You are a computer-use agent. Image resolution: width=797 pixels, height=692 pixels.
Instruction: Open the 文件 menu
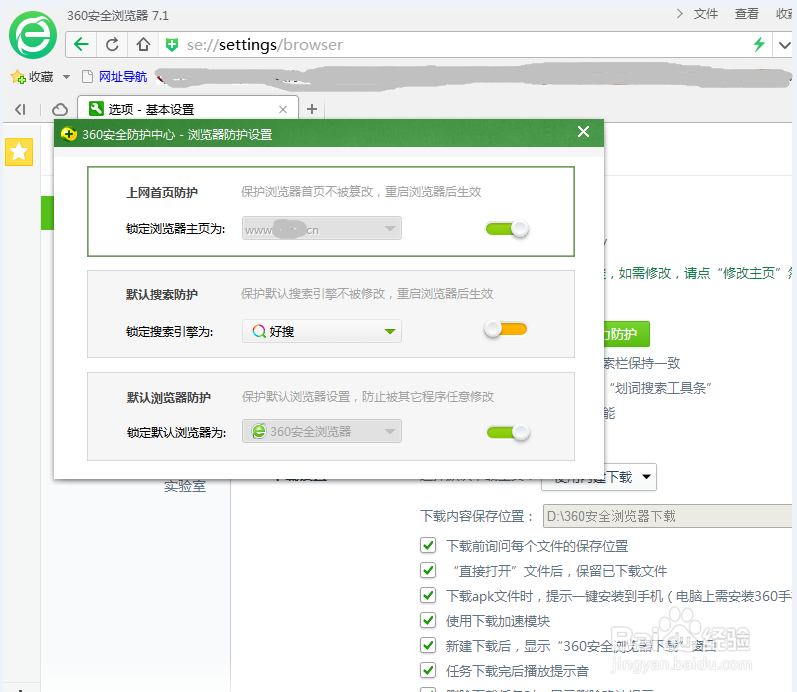pyautogui.click(x=706, y=14)
